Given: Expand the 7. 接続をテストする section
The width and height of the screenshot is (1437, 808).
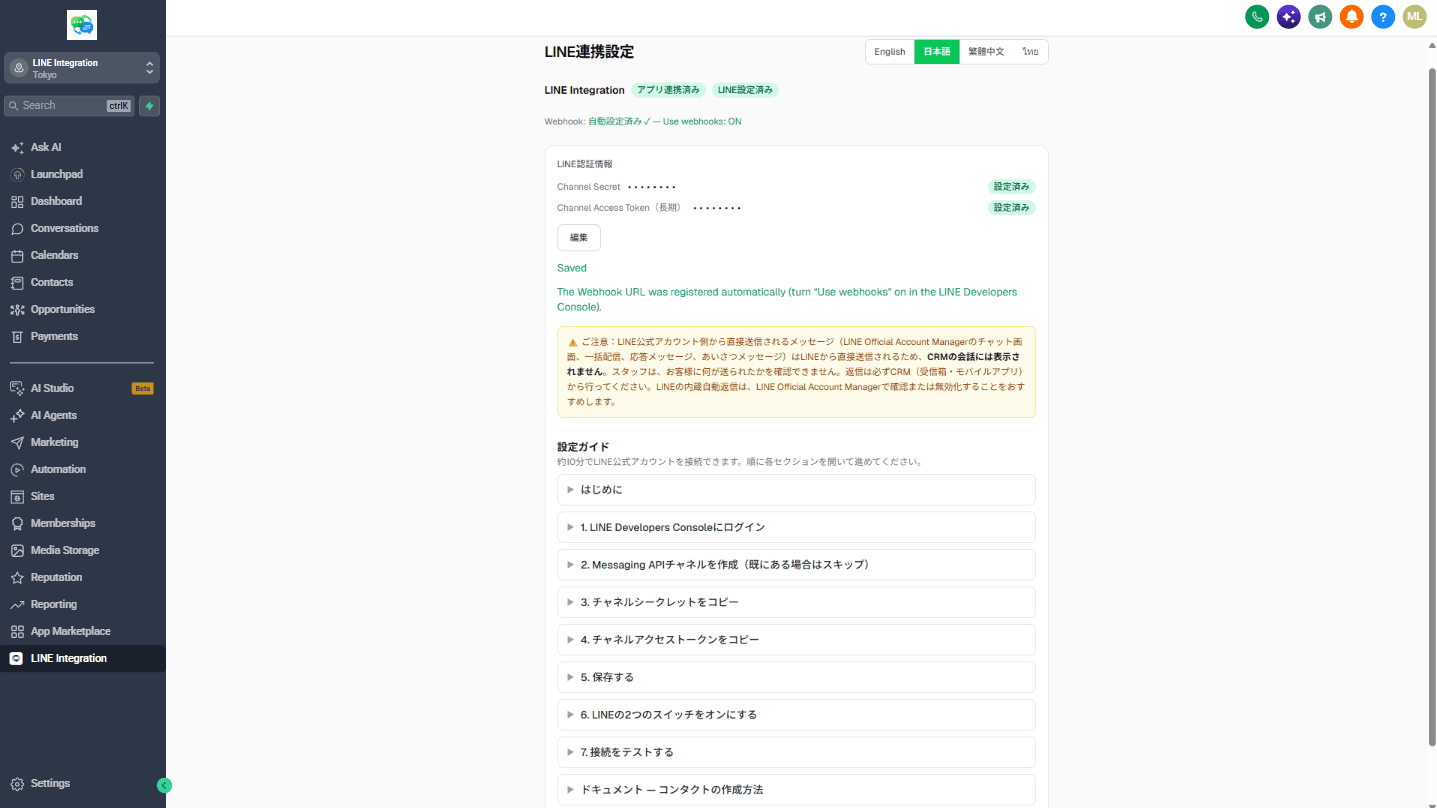Looking at the screenshot, I should [x=796, y=752].
